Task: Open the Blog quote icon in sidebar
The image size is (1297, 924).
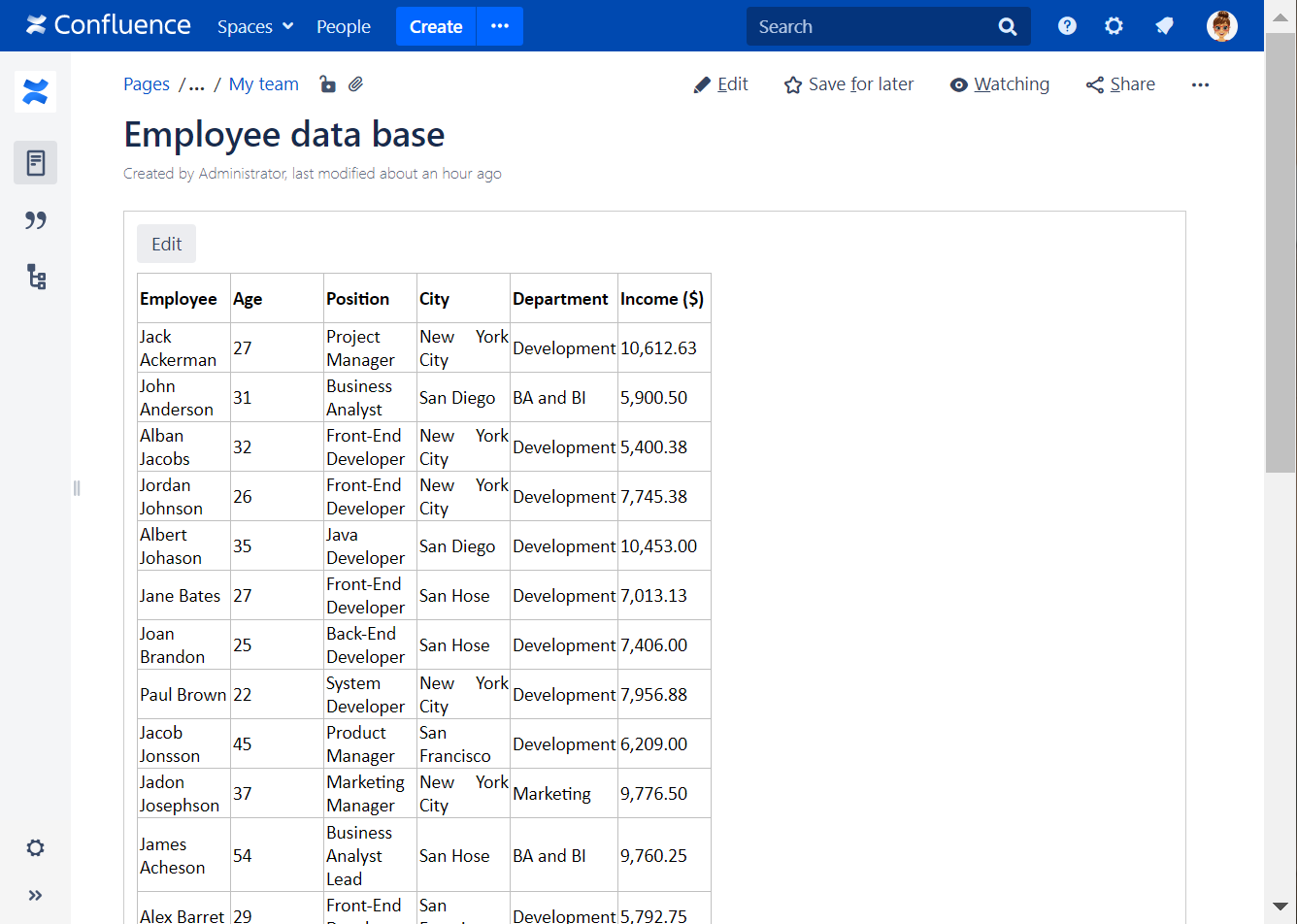Action: (x=36, y=220)
